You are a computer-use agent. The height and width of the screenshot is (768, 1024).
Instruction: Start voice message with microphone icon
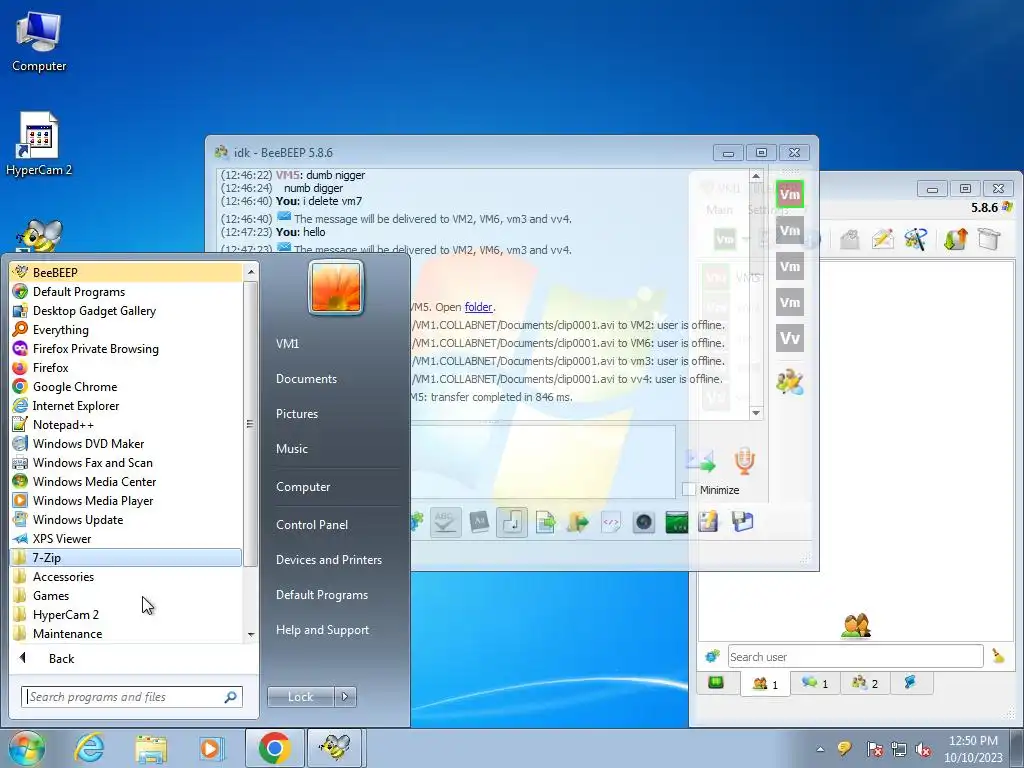point(744,460)
